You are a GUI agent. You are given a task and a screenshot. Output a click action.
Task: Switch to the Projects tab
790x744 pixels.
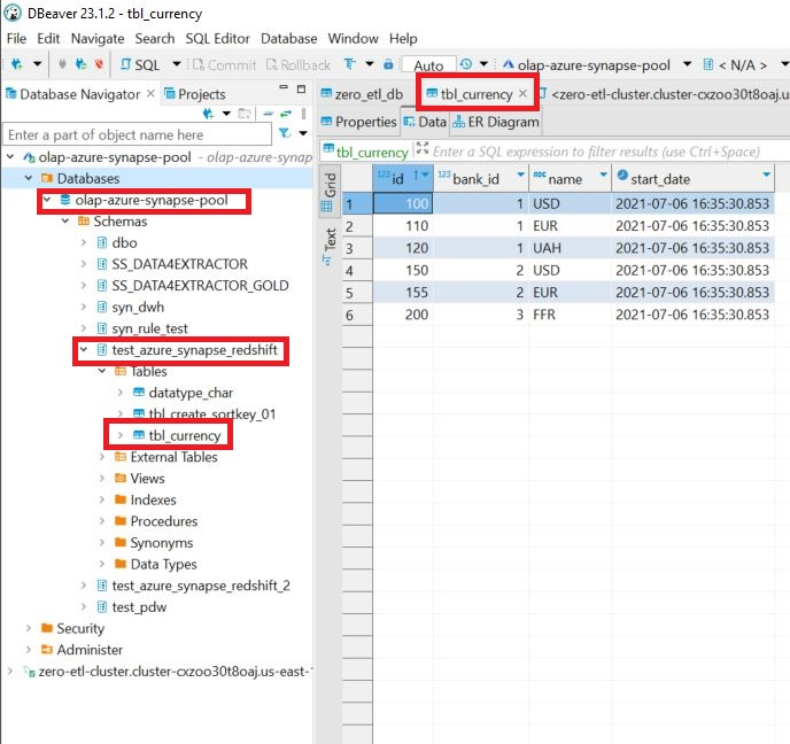click(195, 94)
